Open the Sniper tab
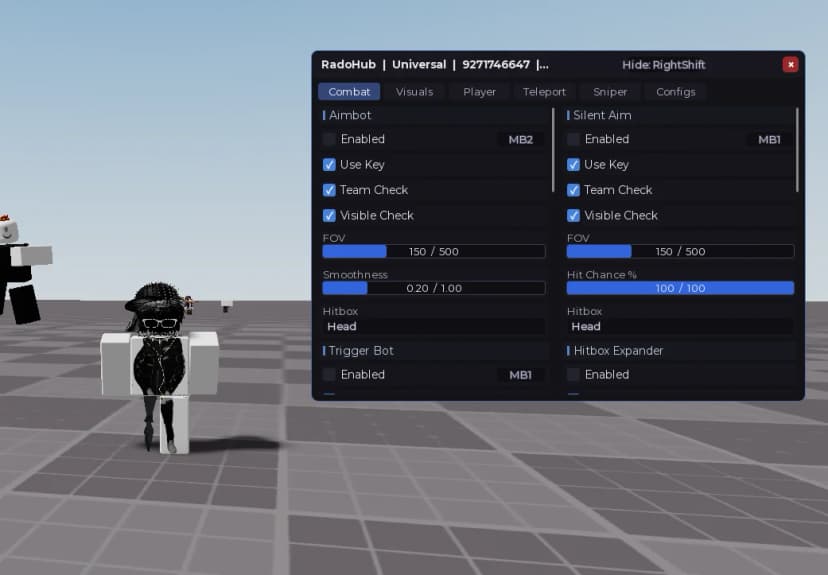The height and width of the screenshot is (575, 828). point(610,92)
